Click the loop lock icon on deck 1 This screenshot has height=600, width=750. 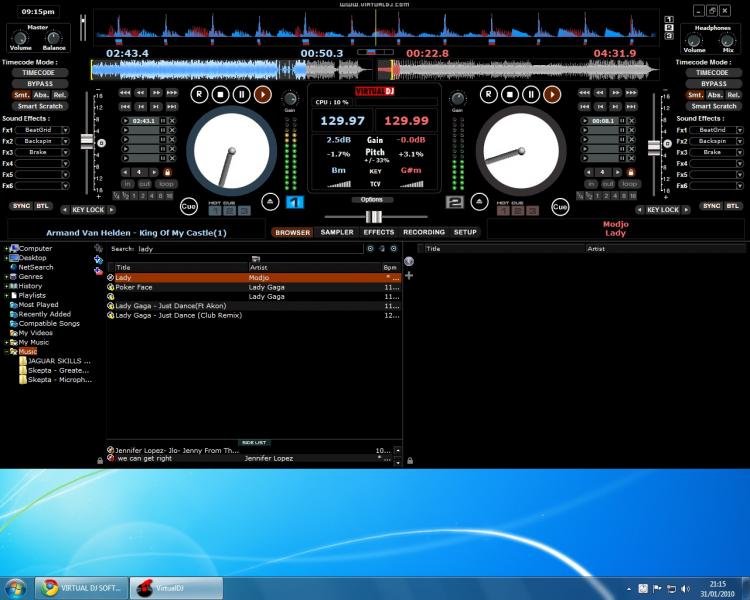[x=167, y=172]
